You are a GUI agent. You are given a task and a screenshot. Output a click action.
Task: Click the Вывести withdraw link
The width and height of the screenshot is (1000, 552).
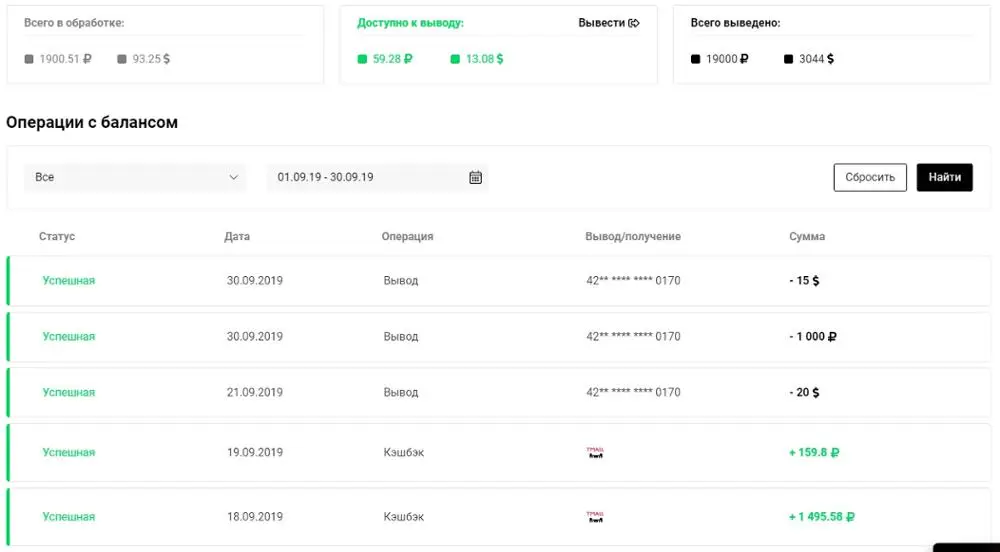[601, 23]
